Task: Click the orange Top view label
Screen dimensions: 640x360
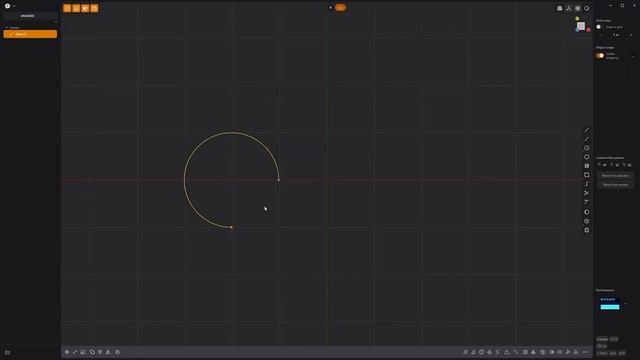Action: pos(340,7)
